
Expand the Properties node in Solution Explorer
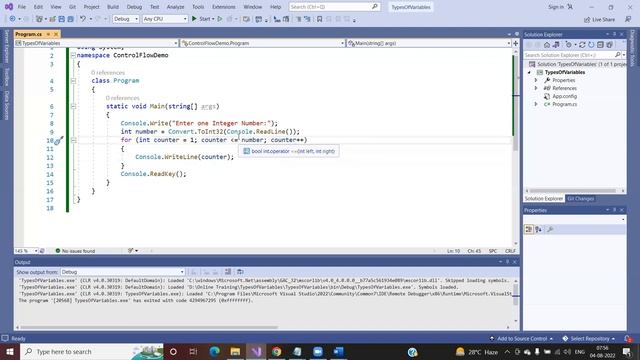[x=536, y=80]
